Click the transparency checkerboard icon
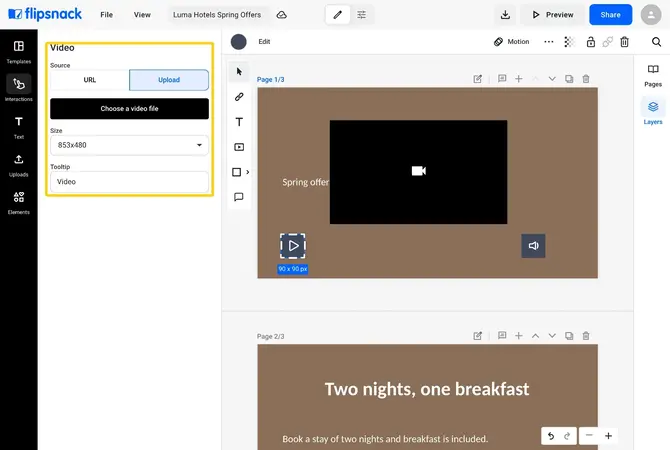Viewport: 670px width, 450px height. click(x=569, y=41)
